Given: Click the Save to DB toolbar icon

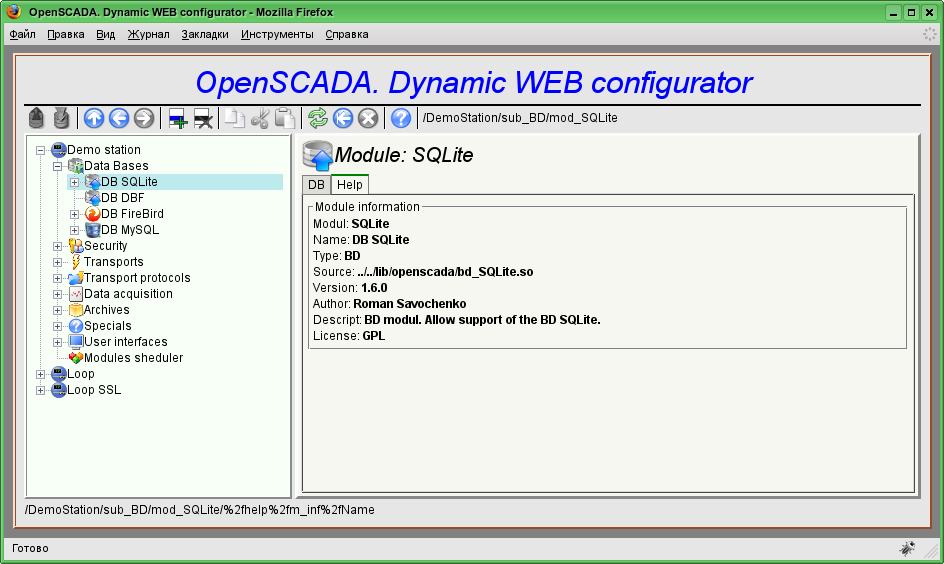Looking at the screenshot, I should 61,118.
